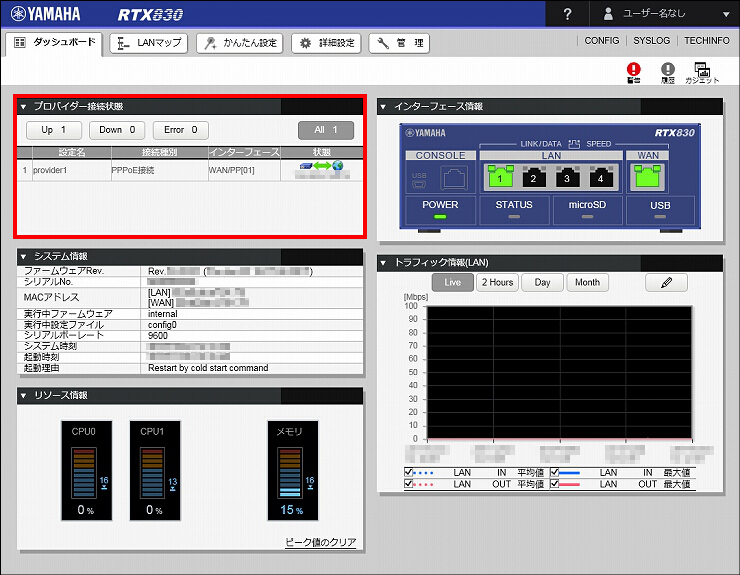Image resolution: width=740 pixels, height=575 pixels.
Task: Open the user name dropdown arrow
Action: coord(726,14)
